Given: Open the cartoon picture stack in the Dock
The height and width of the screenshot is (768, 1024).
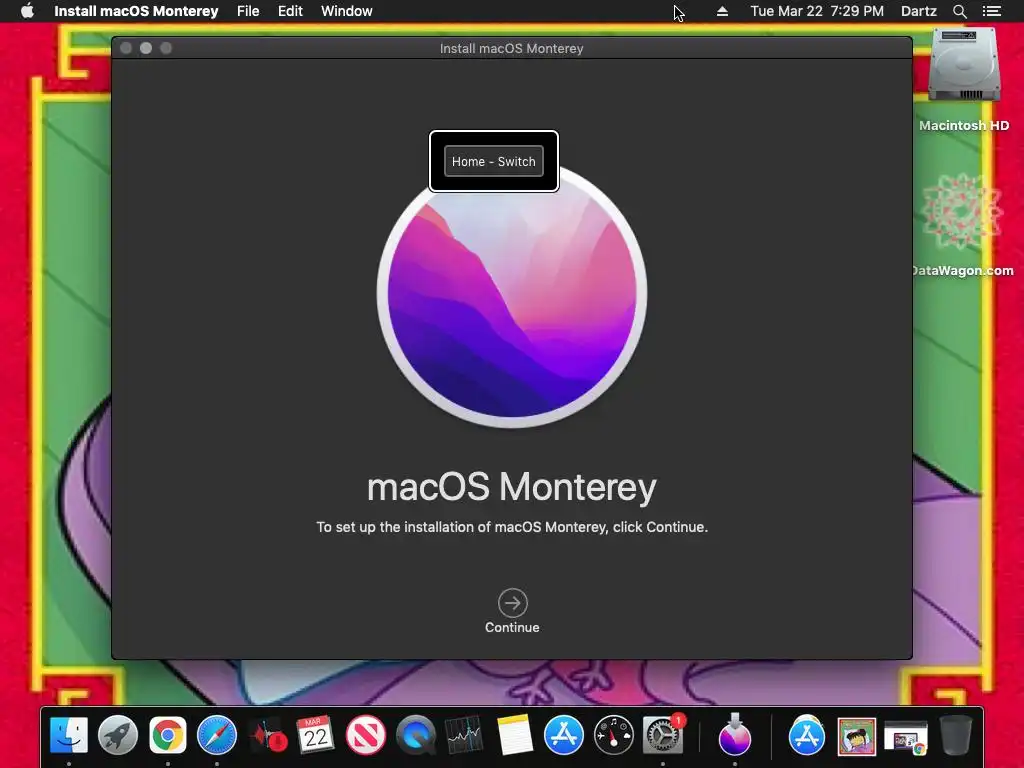Looking at the screenshot, I should click(857, 735).
